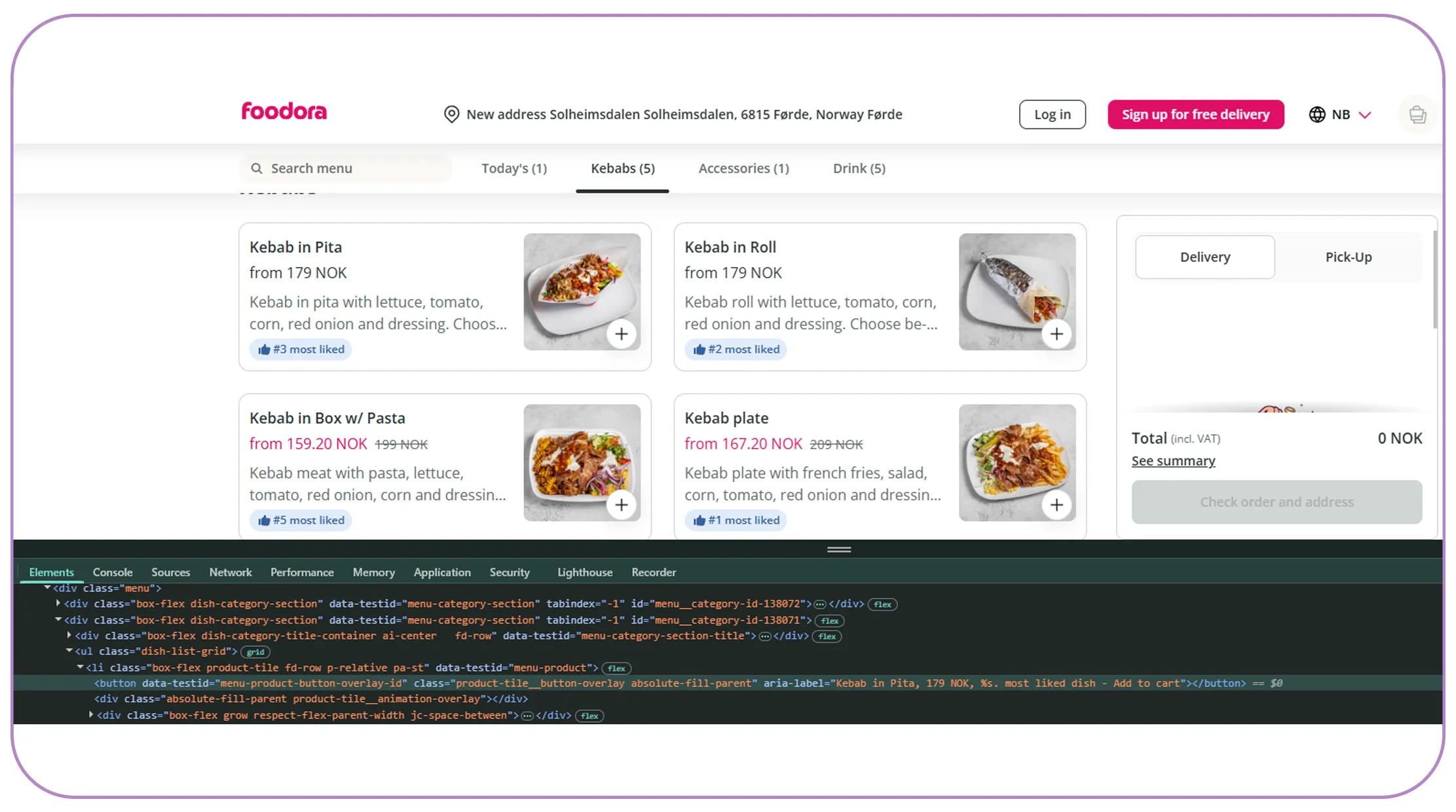This screenshot has width=1456, height=812.
Task: Click ellipsis in category-id-138072 row
Action: tap(819, 604)
